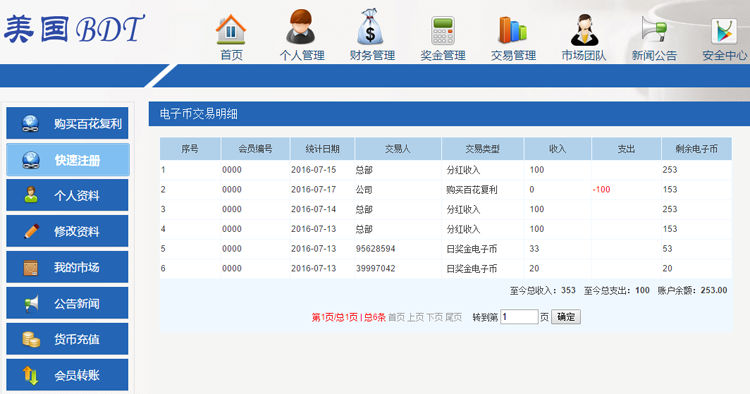Click the bar chart icon for 交易管理

pyautogui.click(x=513, y=30)
